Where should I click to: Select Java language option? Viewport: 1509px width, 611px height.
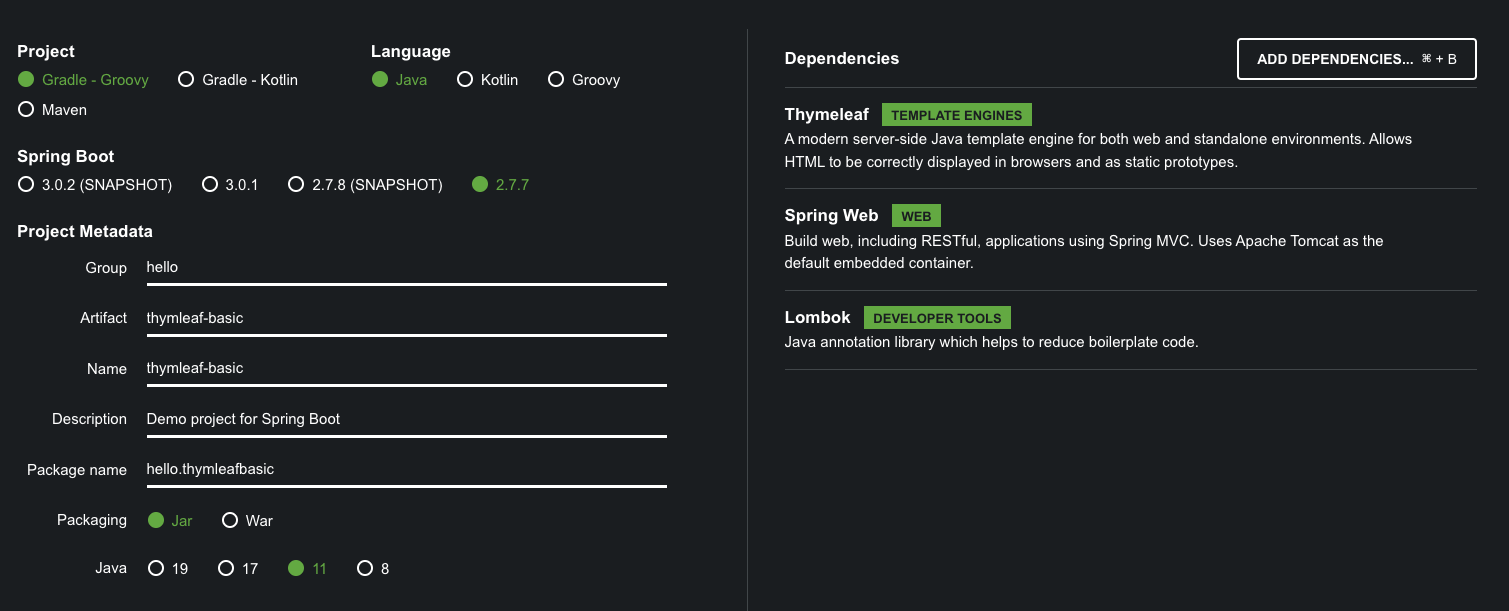click(x=400, y=80)
